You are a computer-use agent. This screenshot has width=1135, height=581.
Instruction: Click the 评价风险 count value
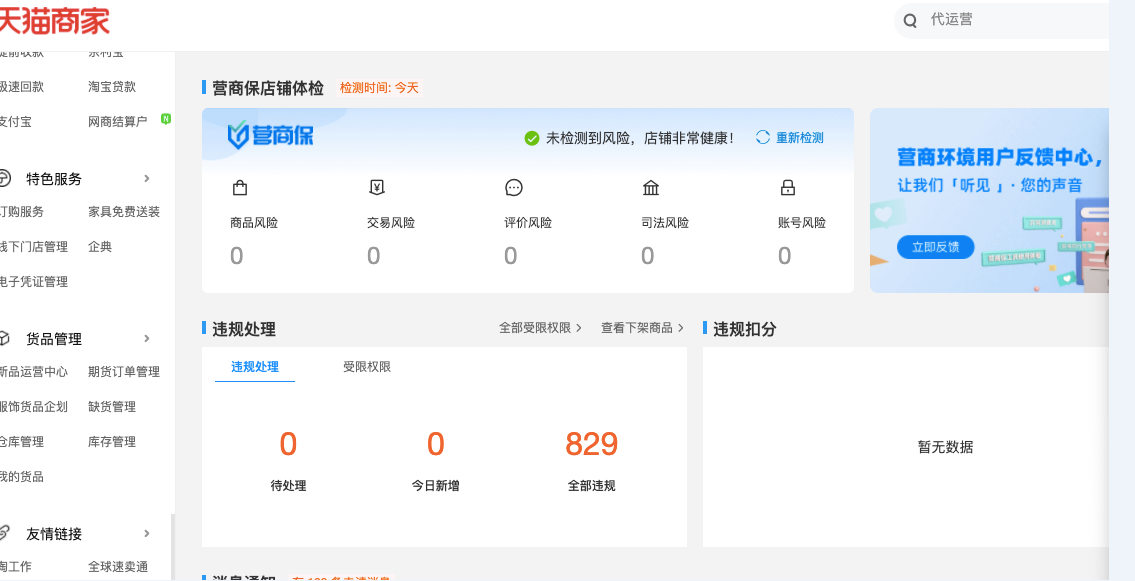point(510,256)
